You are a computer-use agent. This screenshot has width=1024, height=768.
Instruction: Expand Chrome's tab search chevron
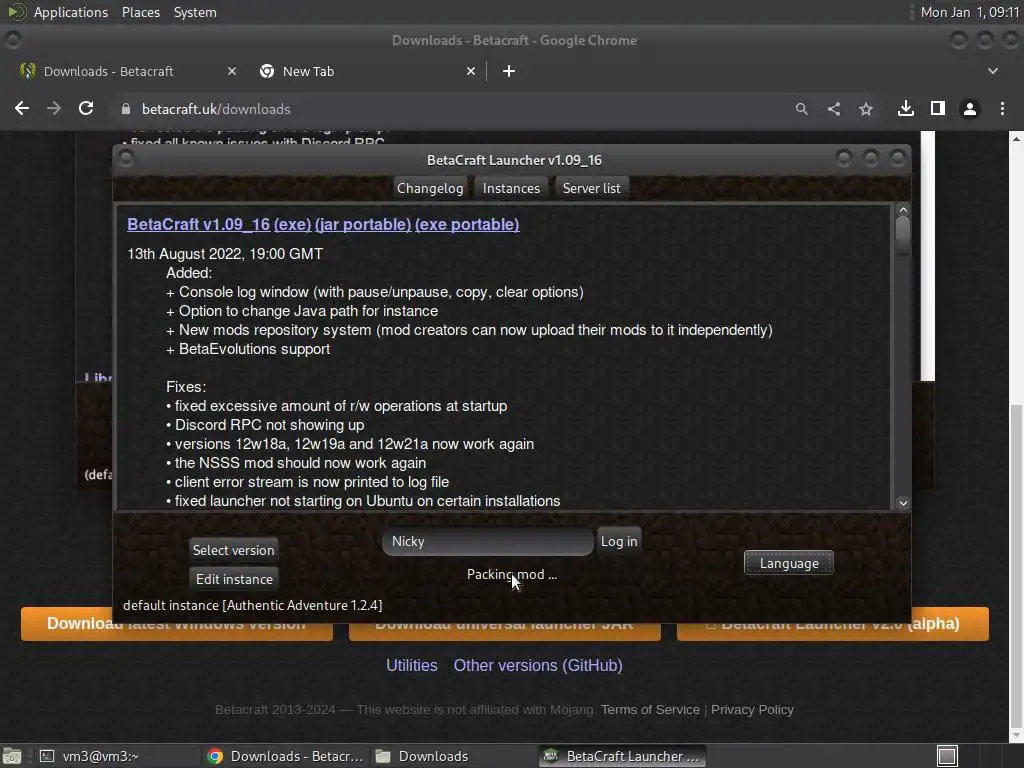click(x=993, y=71)
